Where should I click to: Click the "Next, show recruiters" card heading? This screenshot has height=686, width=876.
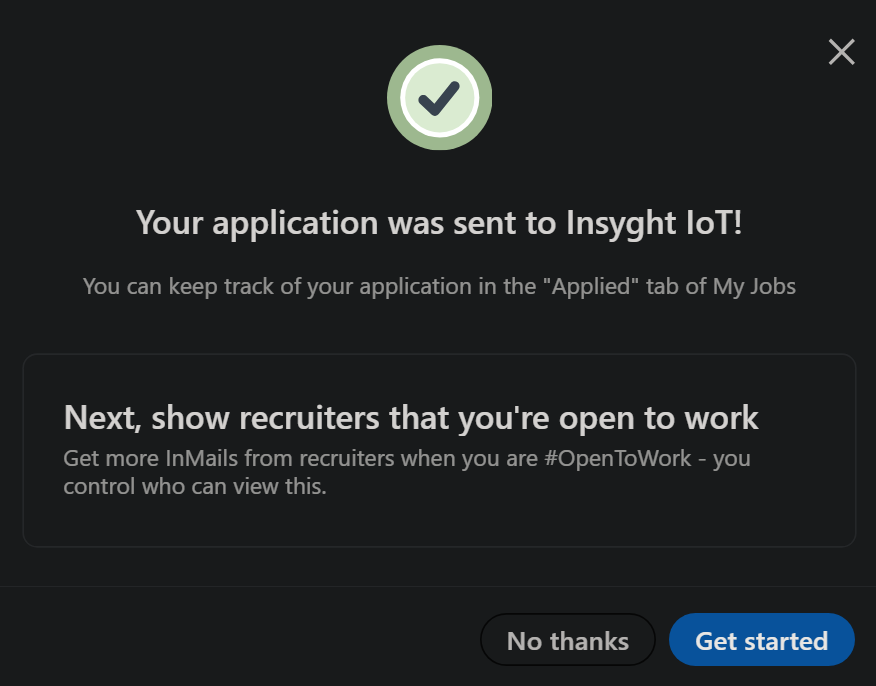pyautogui.click(x=410, y=417)
